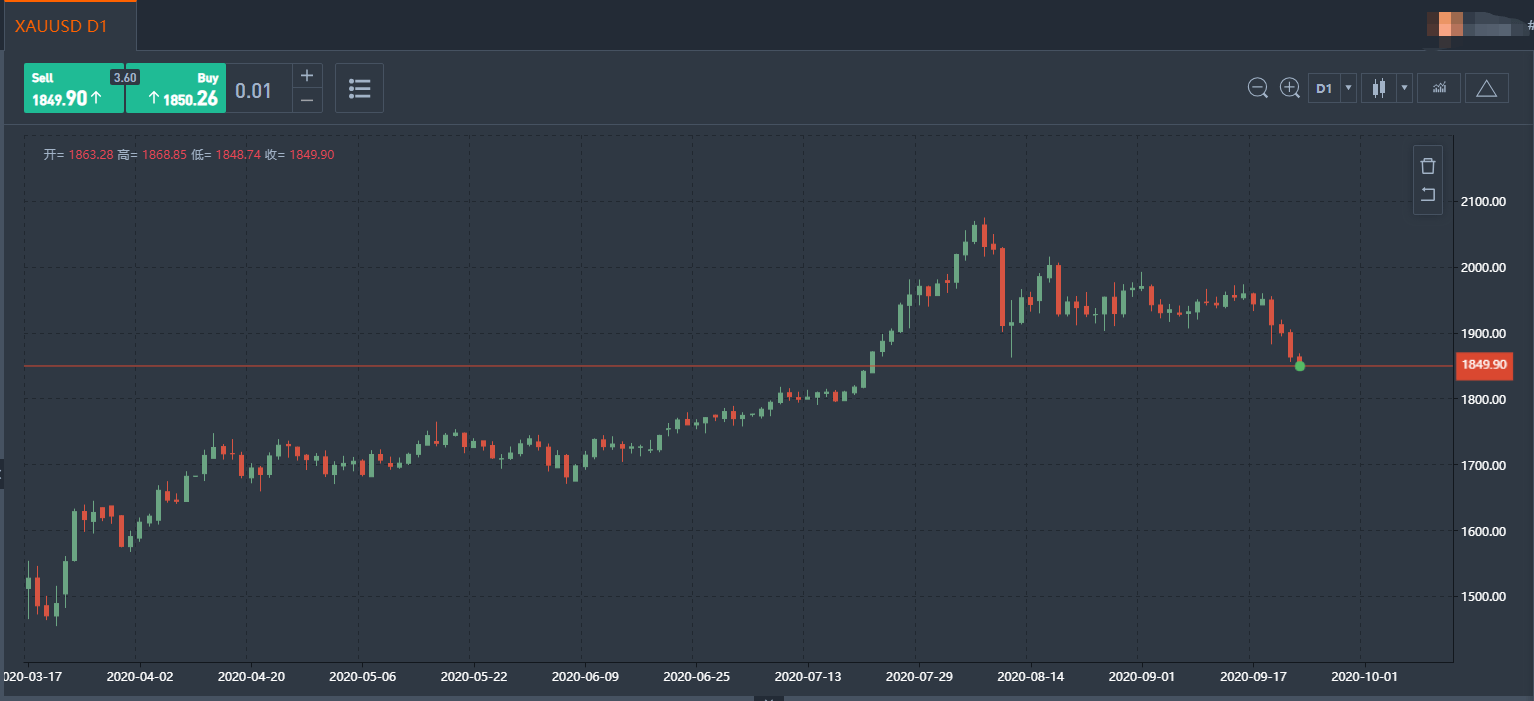
Task: Click the D1 timeframe selector
Action: pos(1324,88)
